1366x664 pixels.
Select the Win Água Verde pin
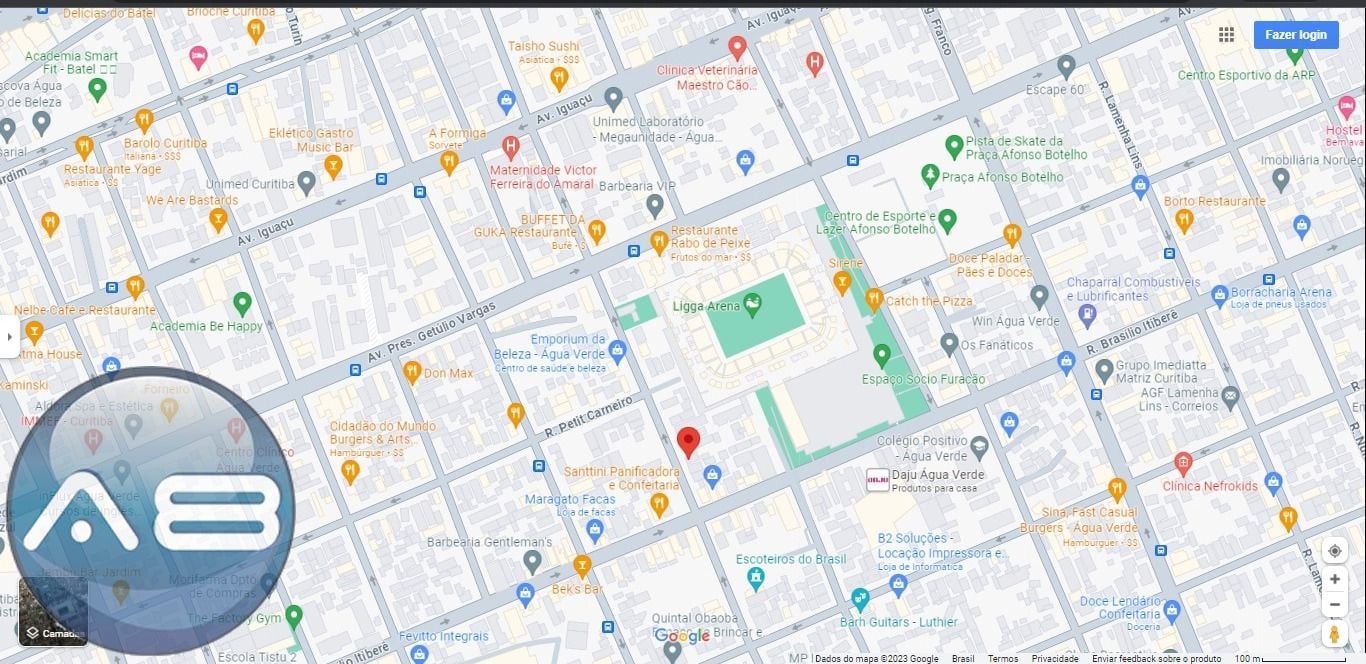click(1039, 296)
